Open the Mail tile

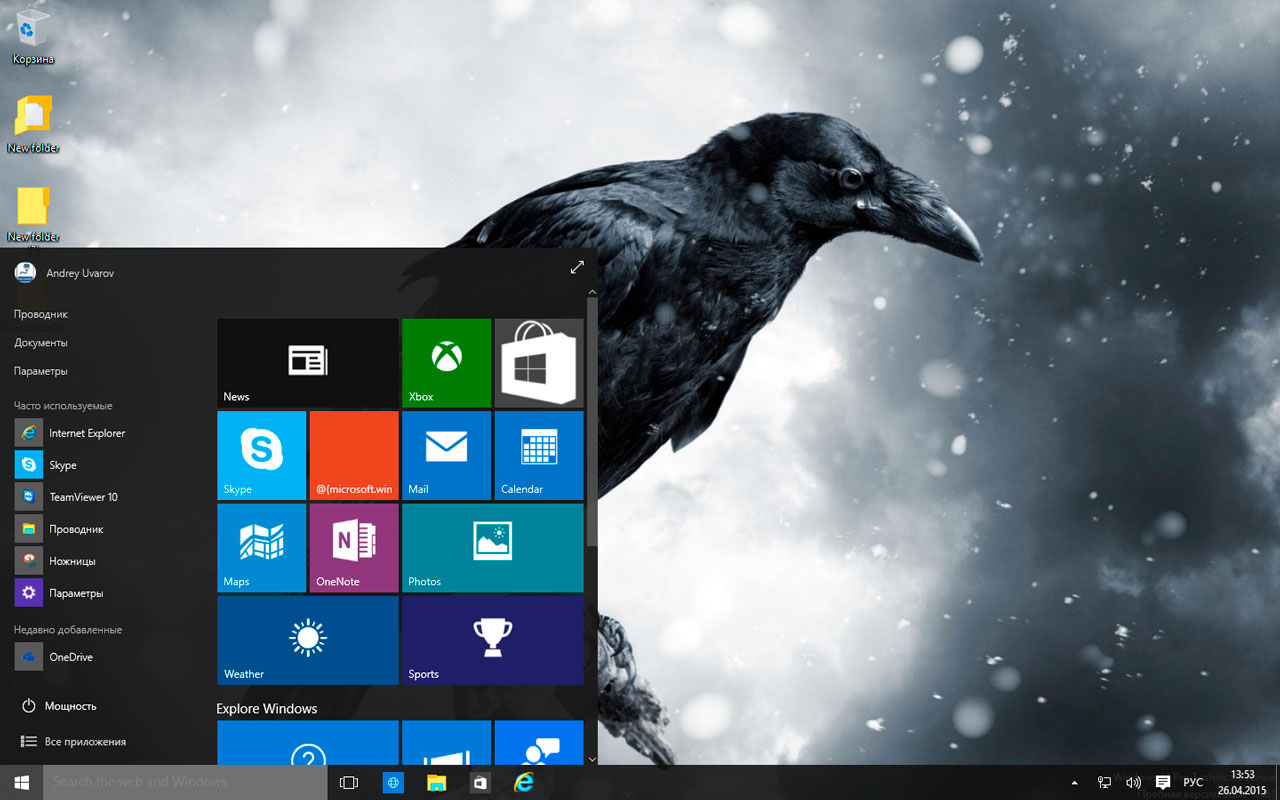(446, 455)
